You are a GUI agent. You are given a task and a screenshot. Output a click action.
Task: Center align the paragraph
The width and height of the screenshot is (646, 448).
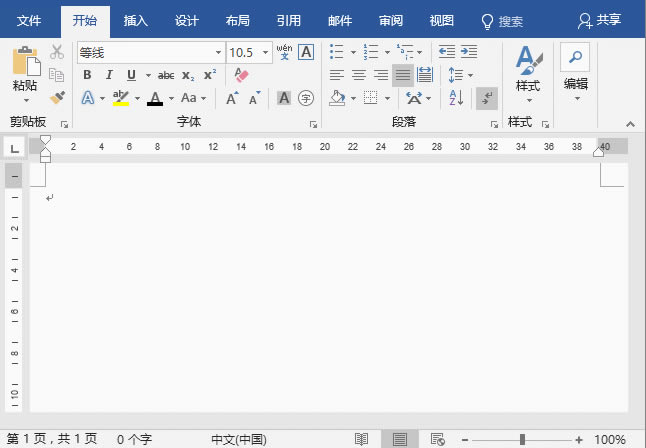[x=359, y=75]
